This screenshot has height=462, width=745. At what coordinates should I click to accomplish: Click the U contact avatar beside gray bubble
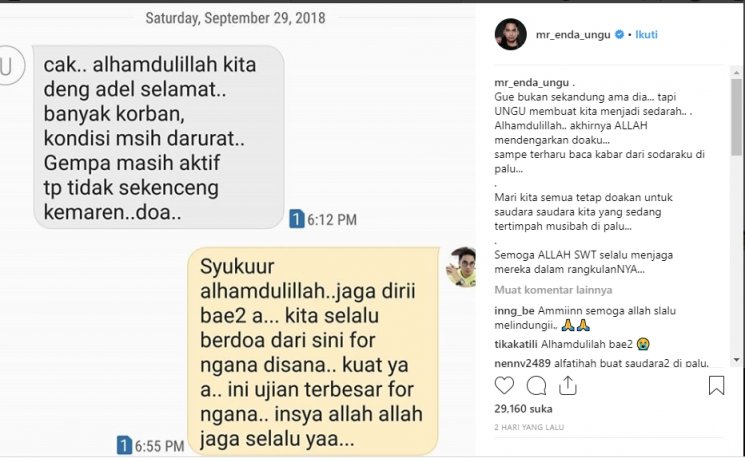pyautogui.click(x=9, y=67)
